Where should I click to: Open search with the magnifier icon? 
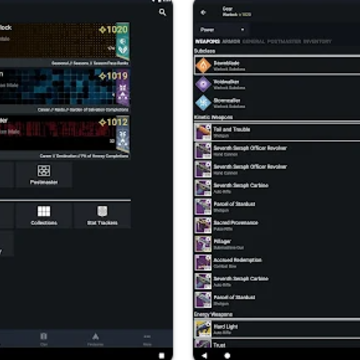click(x=162, y=13)
